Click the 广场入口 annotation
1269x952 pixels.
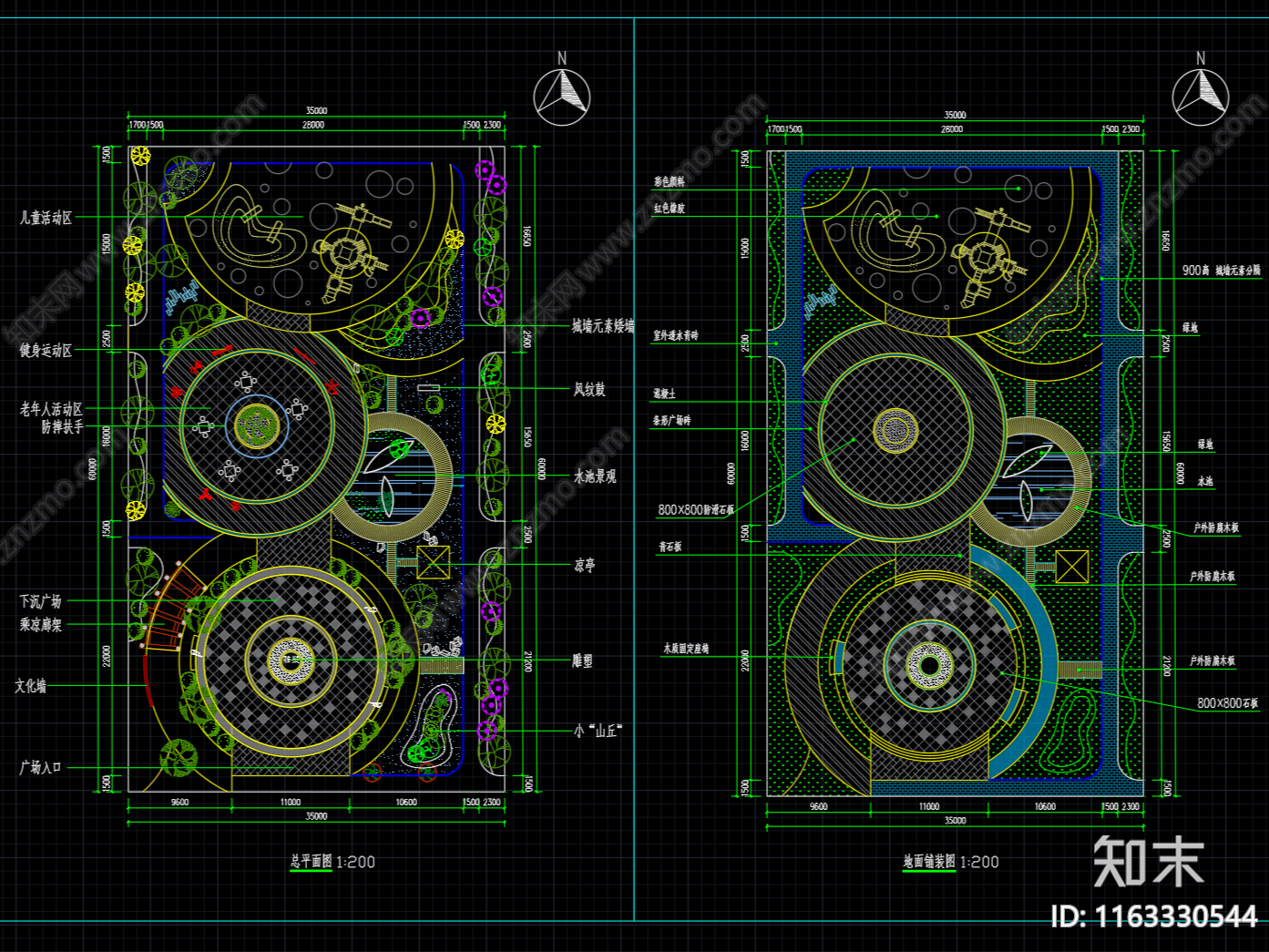coord(40,768)
